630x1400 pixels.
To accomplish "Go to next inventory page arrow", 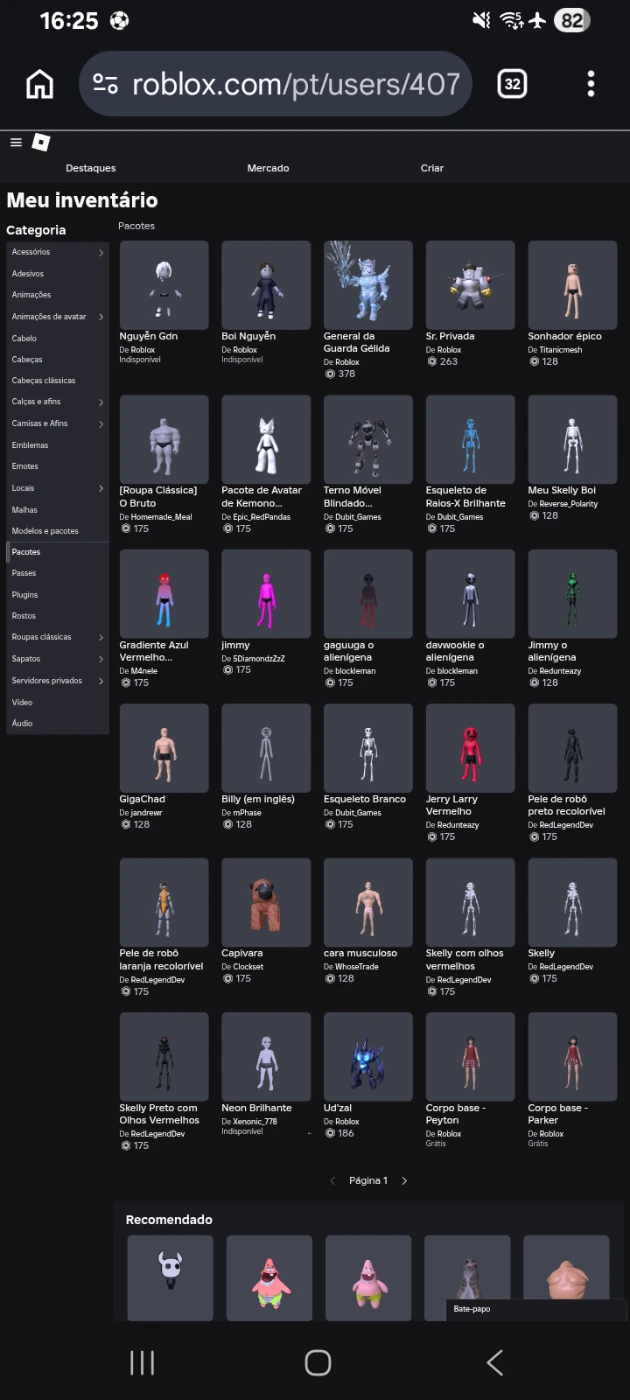I will (x=404, y=1181).
